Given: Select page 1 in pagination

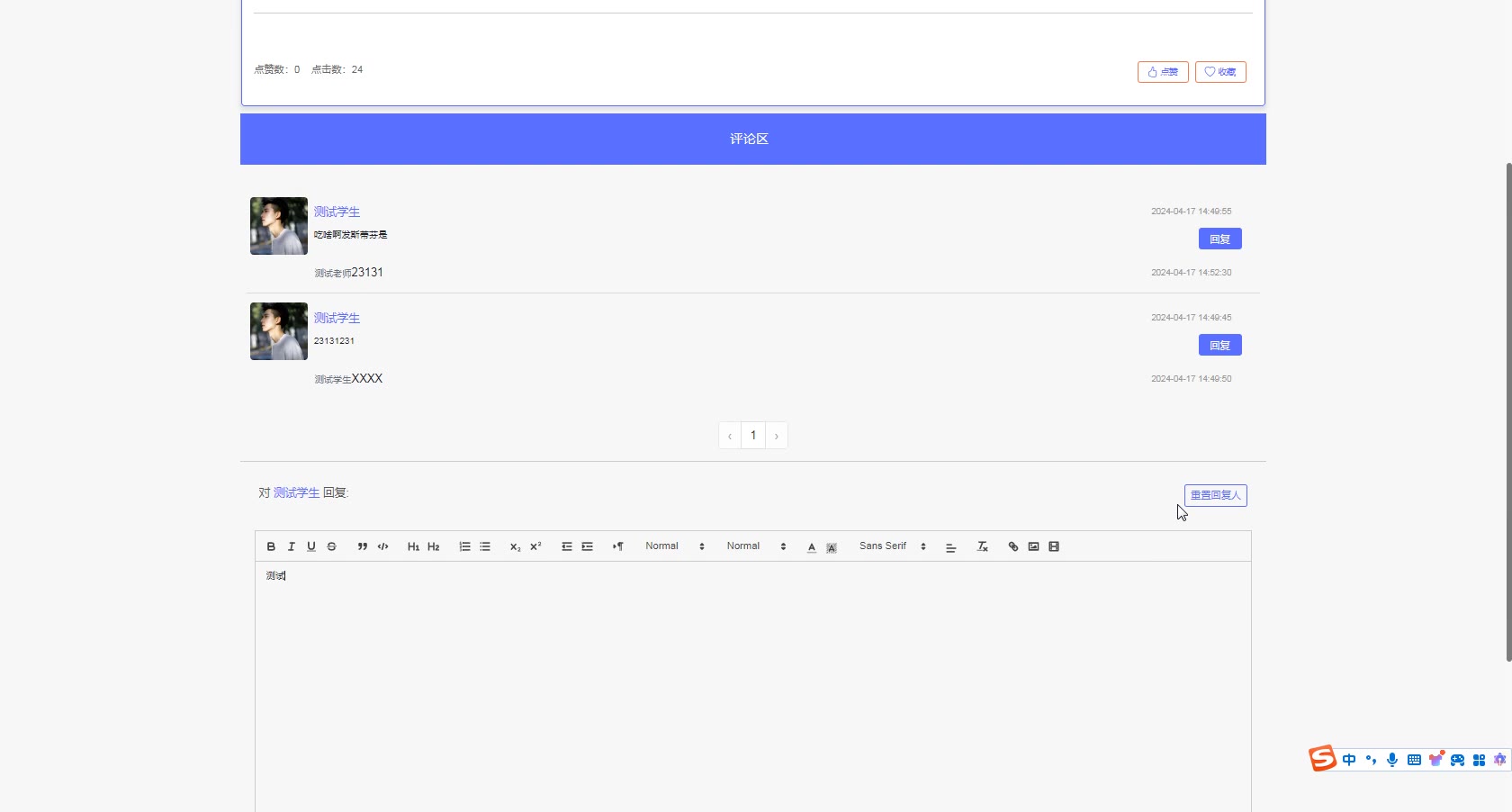Looking at the screenshot, I should [753, 436].
